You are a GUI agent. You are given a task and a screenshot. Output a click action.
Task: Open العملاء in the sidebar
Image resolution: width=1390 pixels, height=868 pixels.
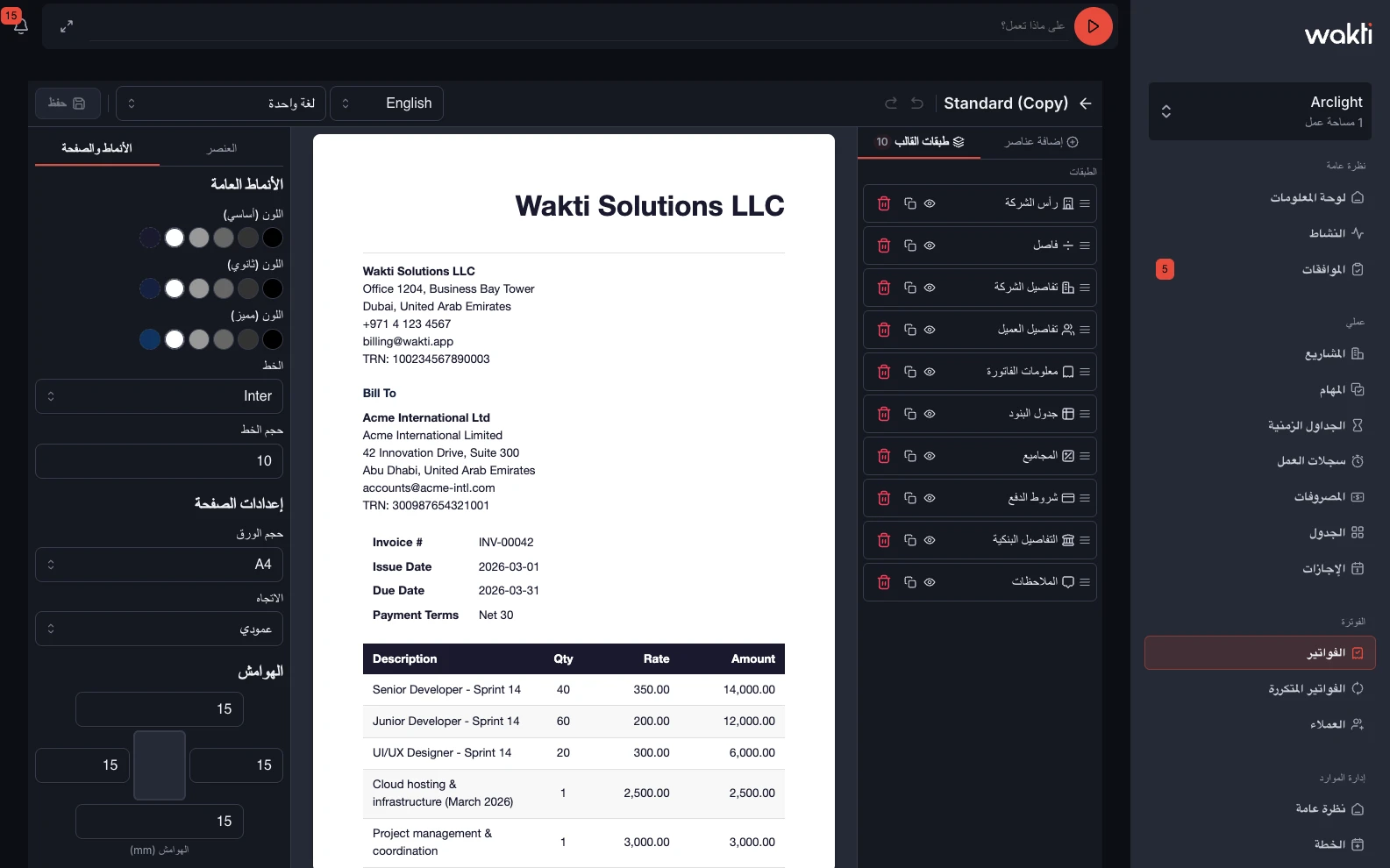tap(1260, 725)
